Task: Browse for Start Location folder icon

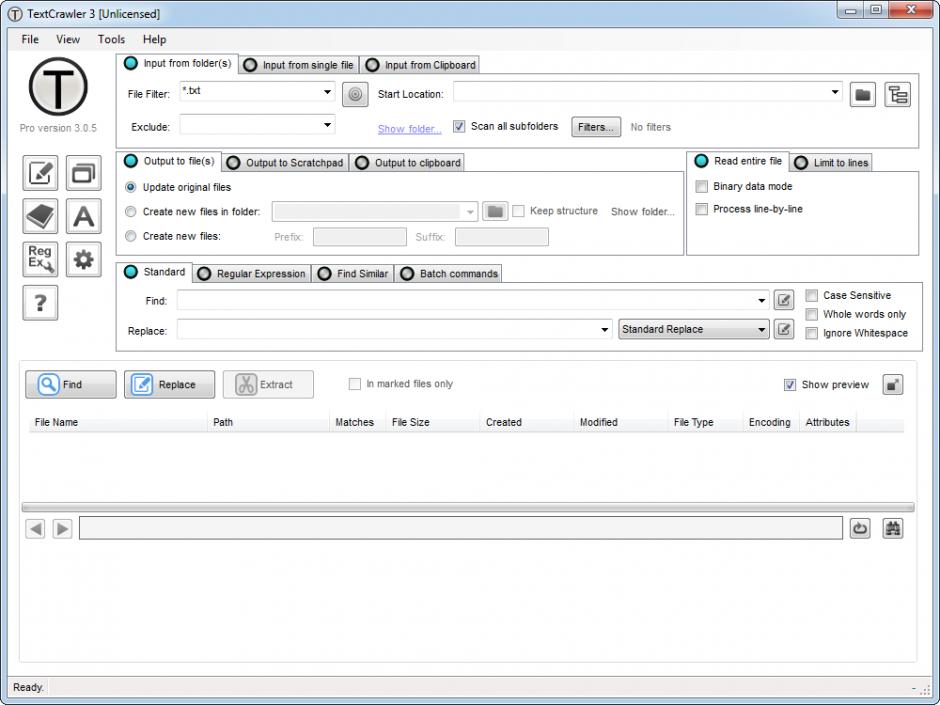Action: (x=863, y=94)
